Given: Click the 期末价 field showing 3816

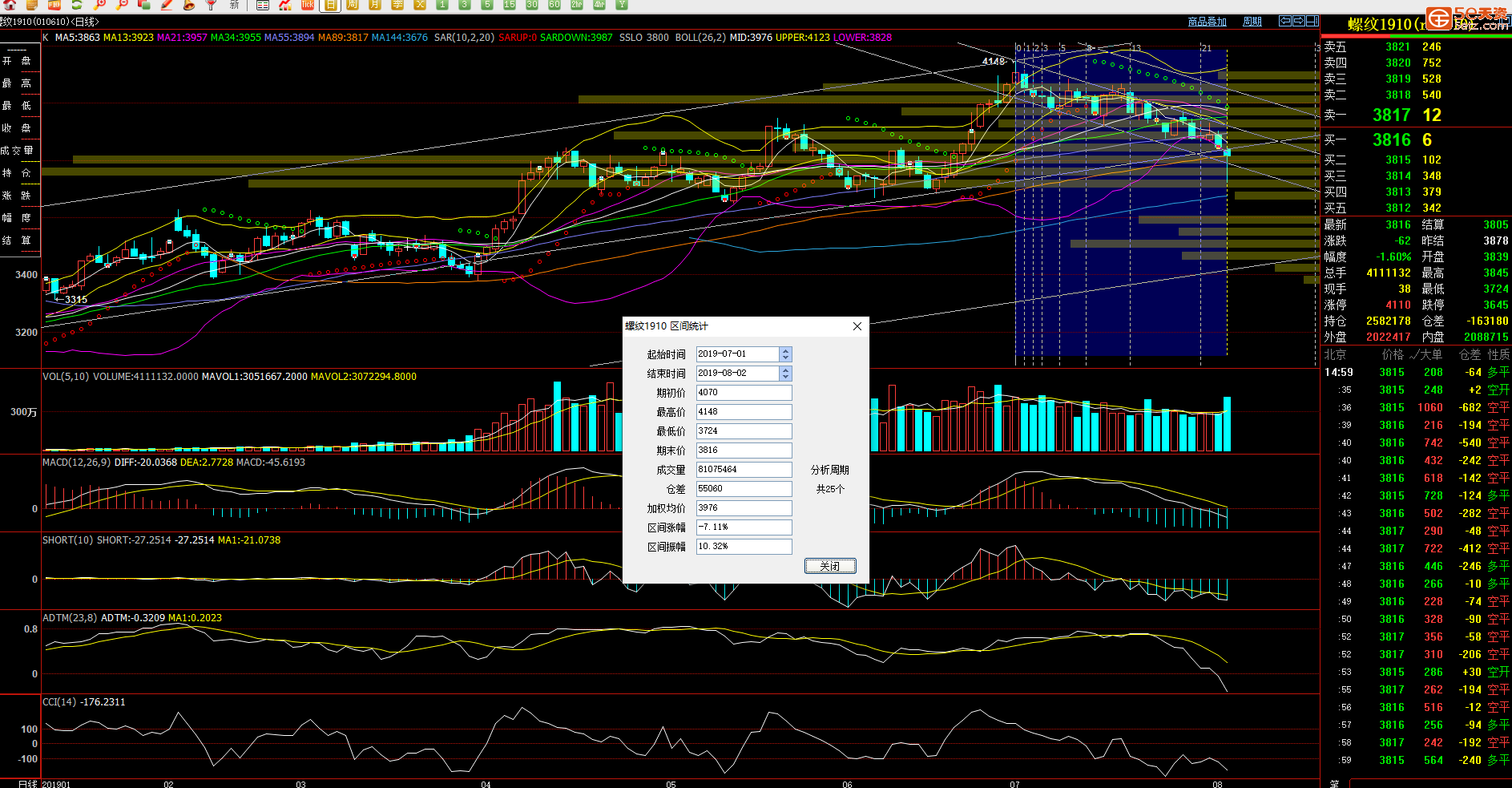Looking at the screenshot, I should [x=744, y=450].
